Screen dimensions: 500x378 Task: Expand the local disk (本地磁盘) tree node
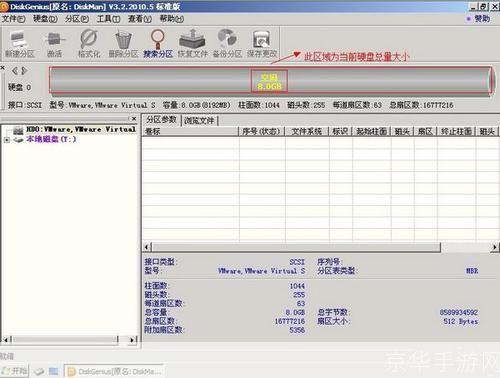pyautogui.click(x=6, y=140)
